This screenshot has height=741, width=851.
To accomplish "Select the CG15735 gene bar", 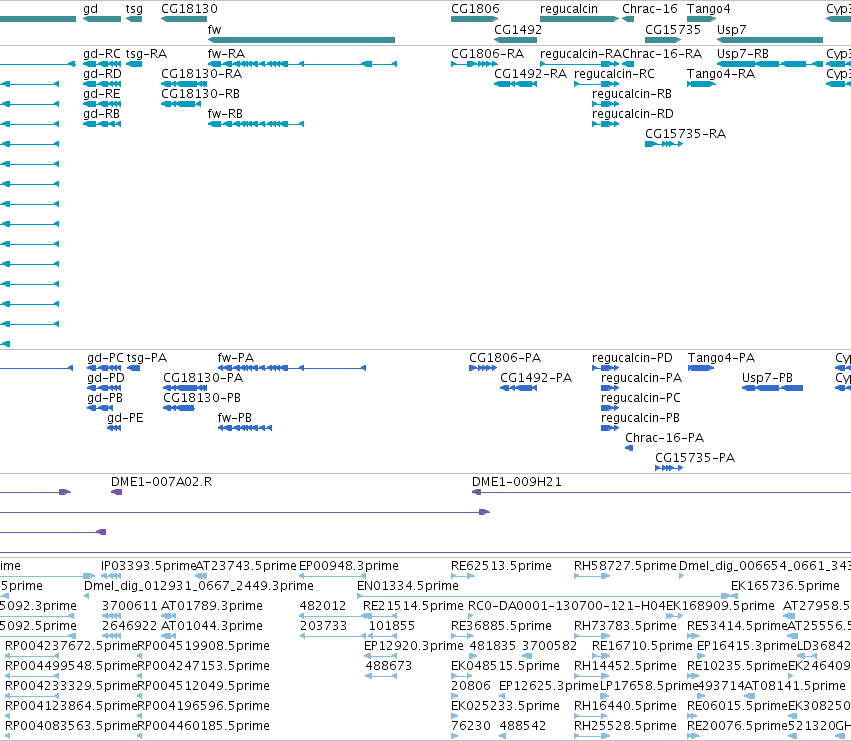I will tap(663, 40).
